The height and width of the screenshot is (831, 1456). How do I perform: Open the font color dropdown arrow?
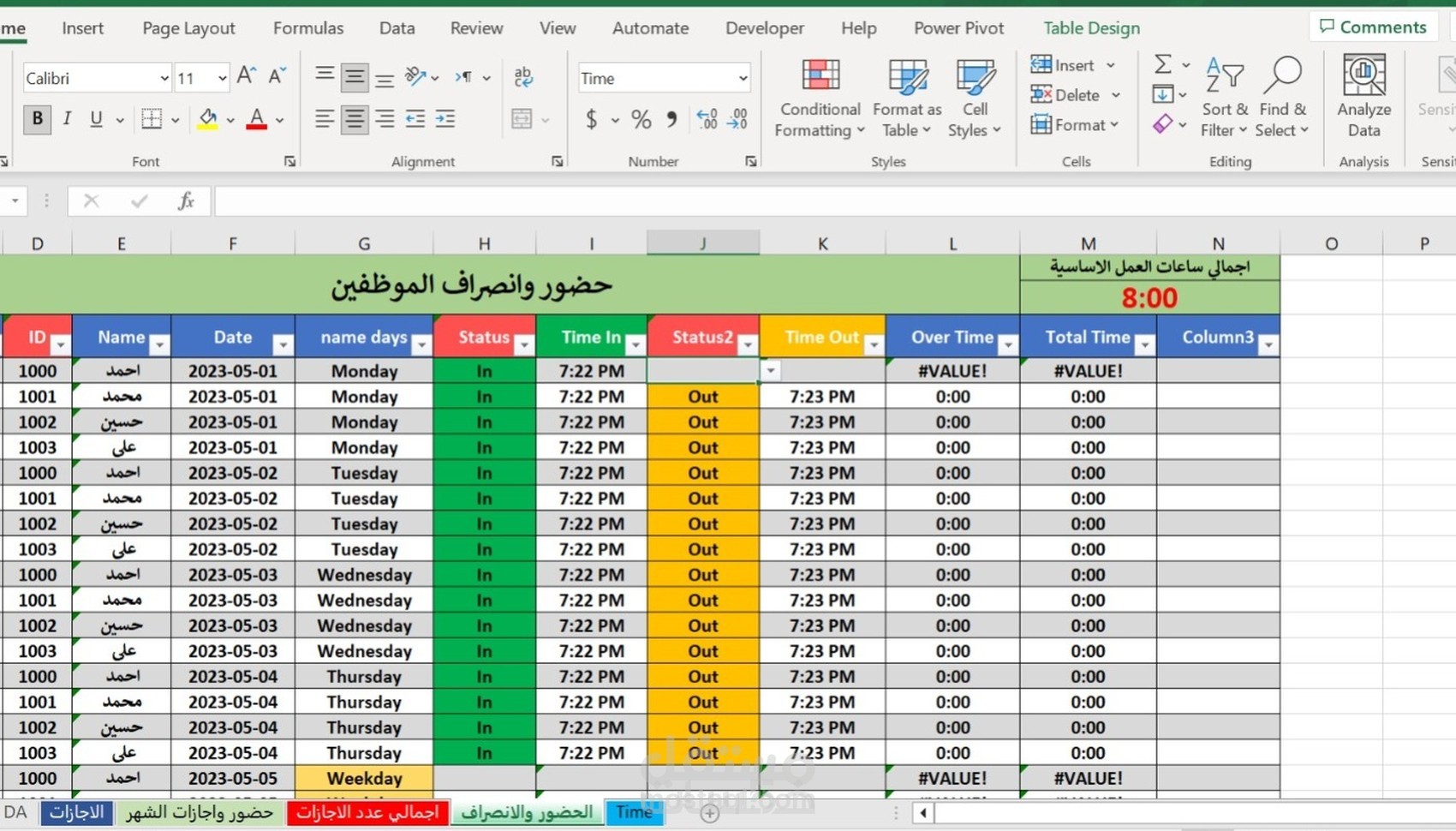point(280,120)
